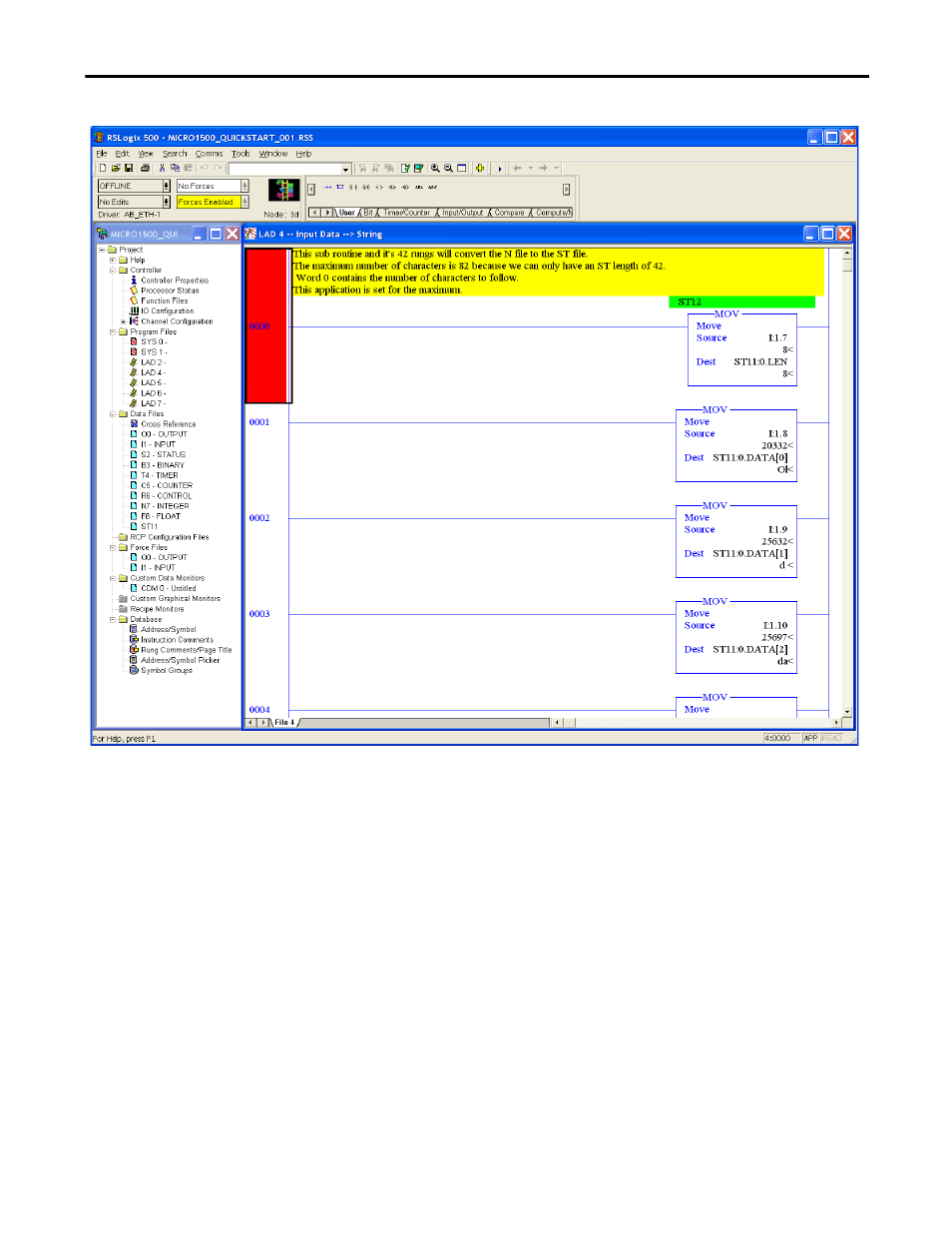Select RCP Configuration Files folder

(x=170, y=537)
